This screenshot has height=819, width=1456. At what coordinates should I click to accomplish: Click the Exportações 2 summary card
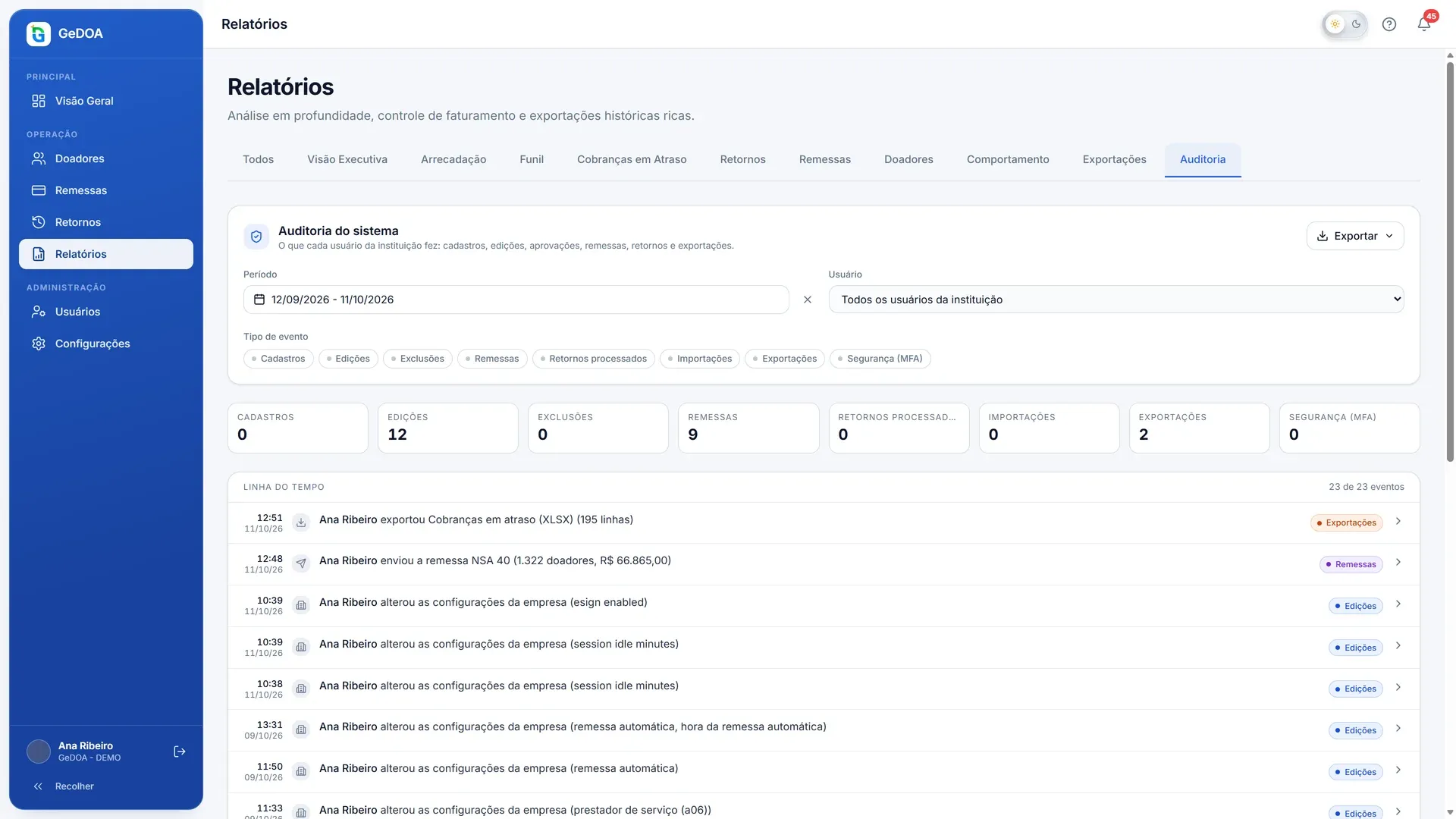pos(1199,428)
